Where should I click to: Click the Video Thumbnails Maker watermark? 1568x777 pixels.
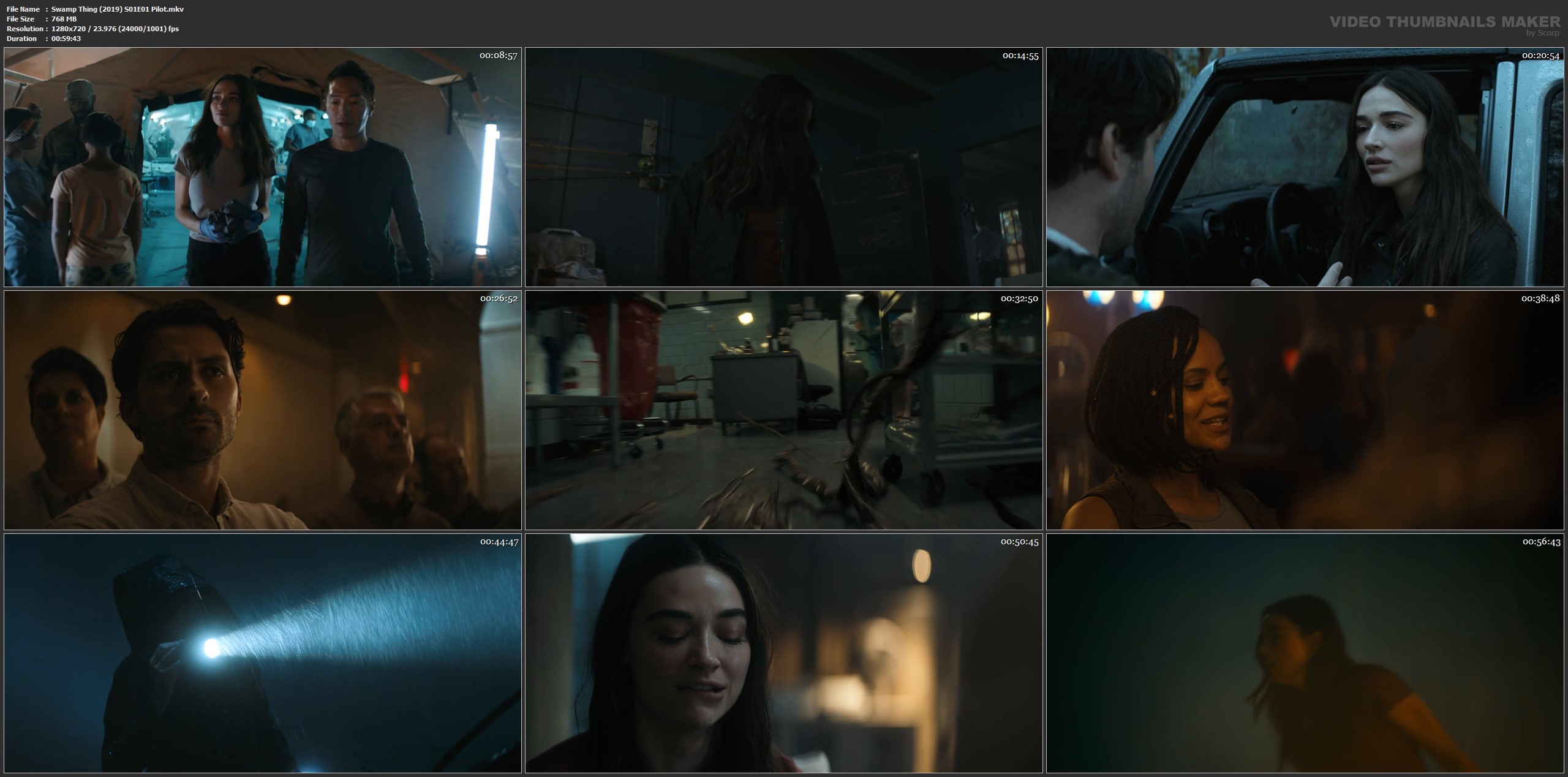point(1444,22)
